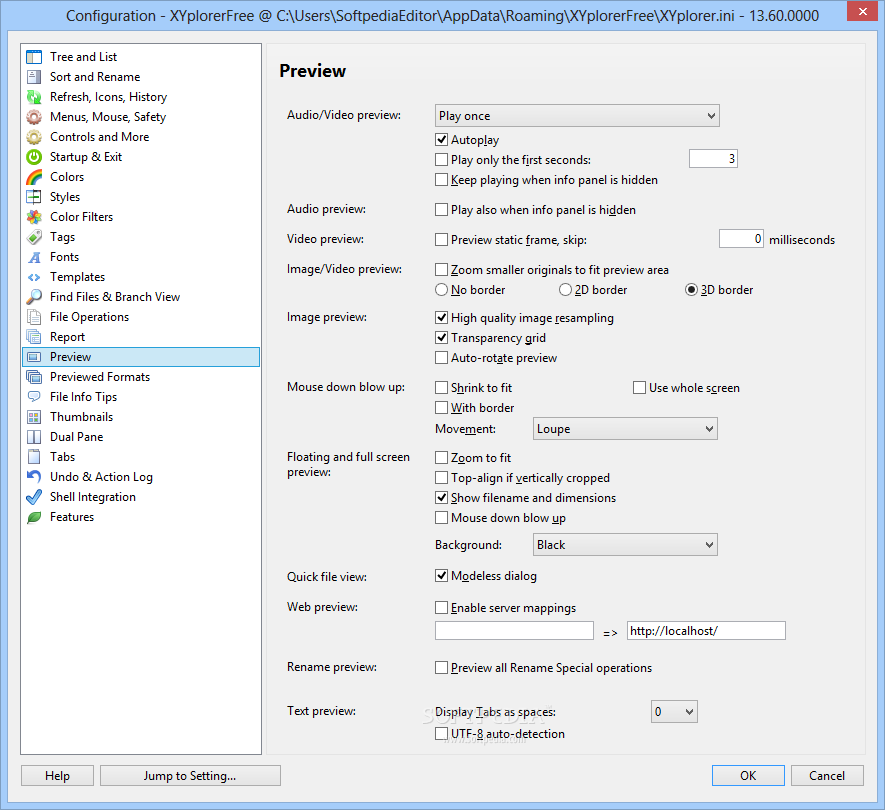Check Zoom smaller originals to fit preview area

(x=441, y=270)
